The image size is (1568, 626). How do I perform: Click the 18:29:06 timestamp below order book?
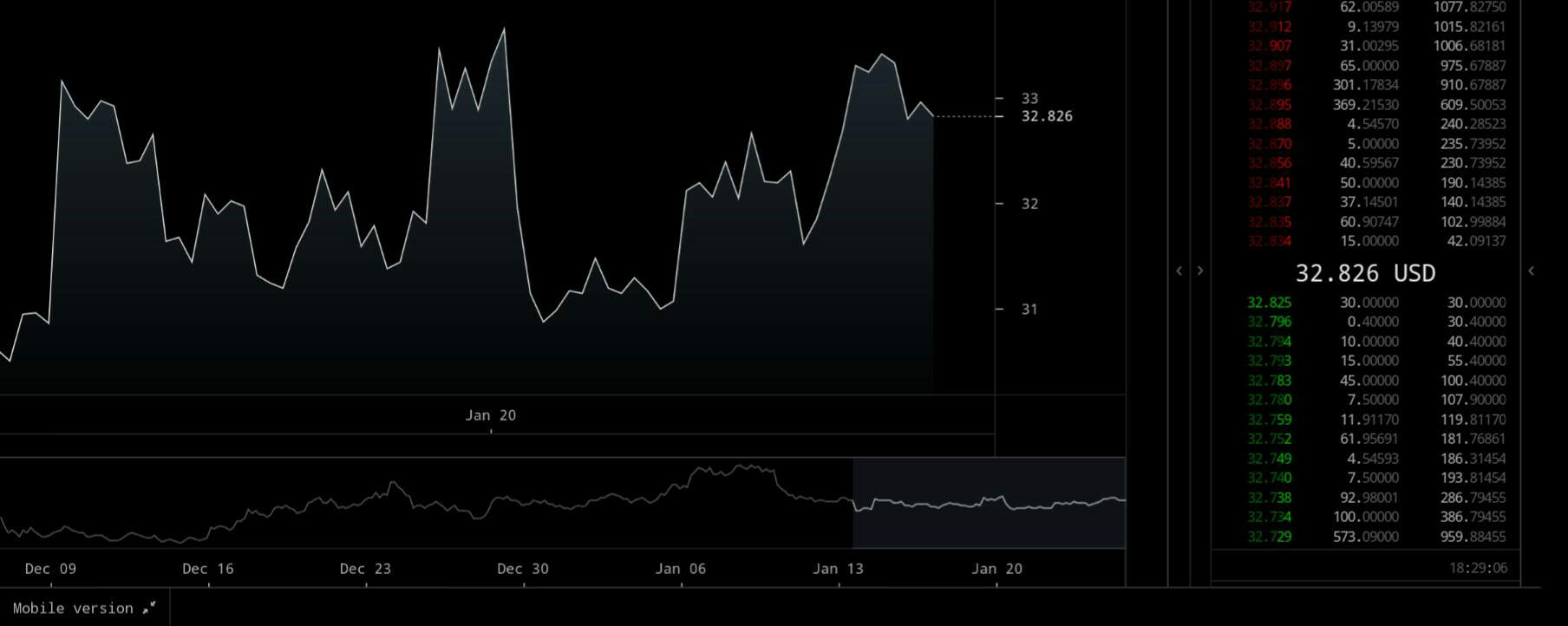click(x=1478, y=568)
